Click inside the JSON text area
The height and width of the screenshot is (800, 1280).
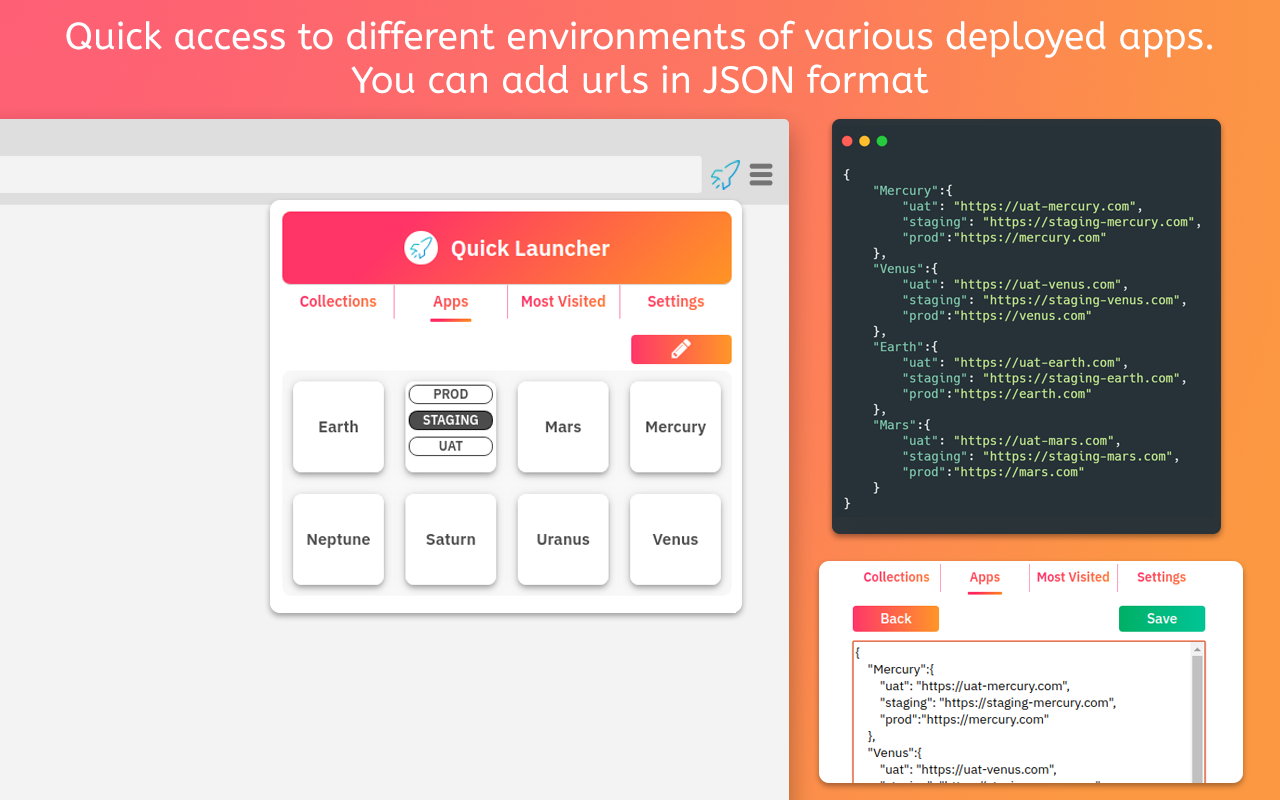[x=1022, y=712]
